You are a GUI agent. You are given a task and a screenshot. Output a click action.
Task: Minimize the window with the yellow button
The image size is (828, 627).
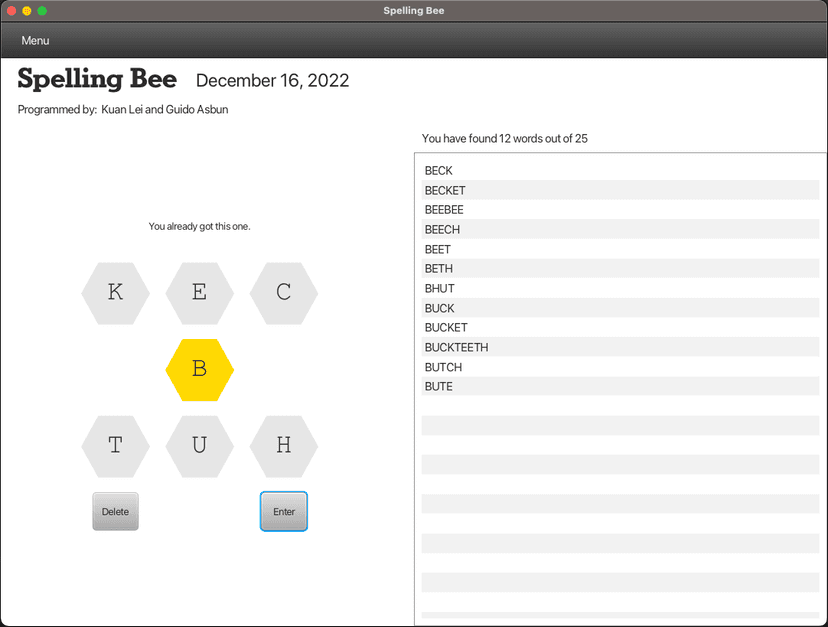[26, 11]
